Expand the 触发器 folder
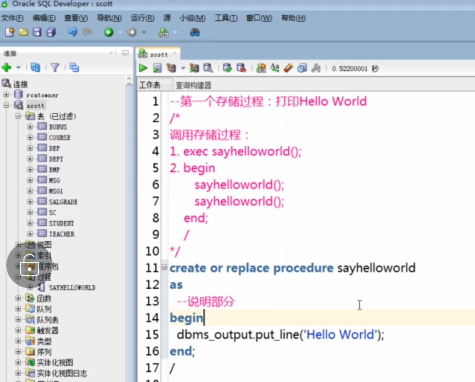Image resolution: width=475 pixels, height=382 pixels. (18, 330)
